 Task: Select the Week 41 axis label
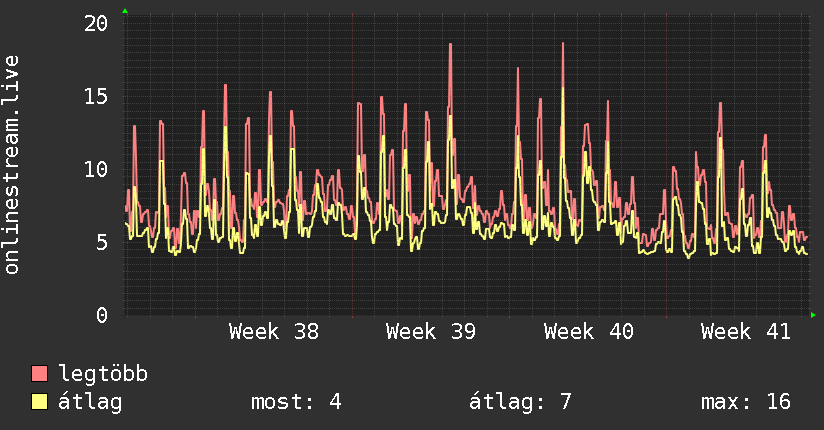(746, 332)
